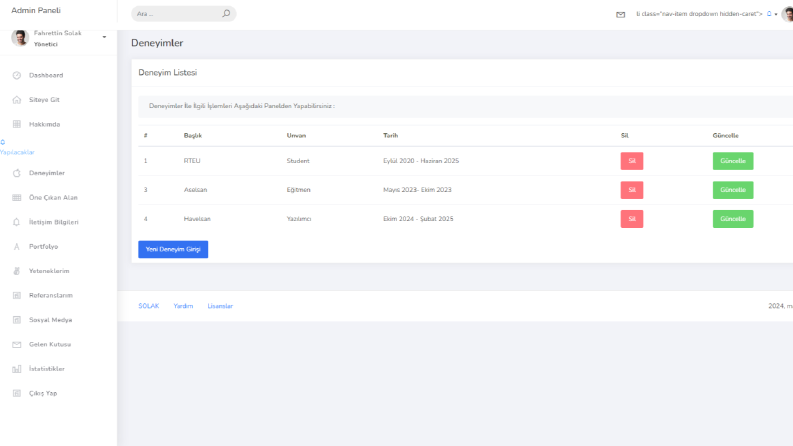
Task: Open Dashboard menu item
Action: (46, 75)
